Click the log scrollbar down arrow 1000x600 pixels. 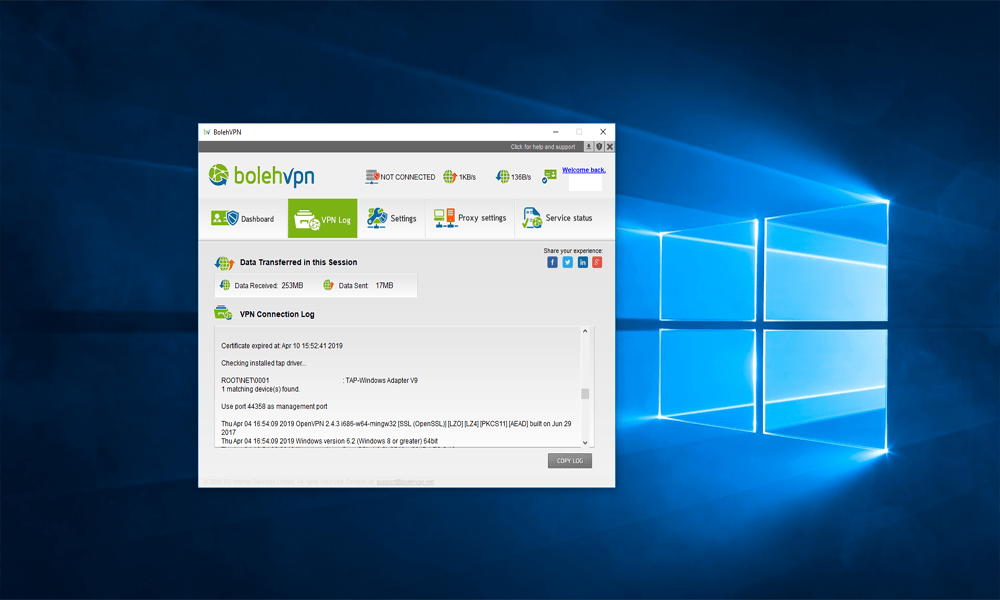click(x=585, y=443)
